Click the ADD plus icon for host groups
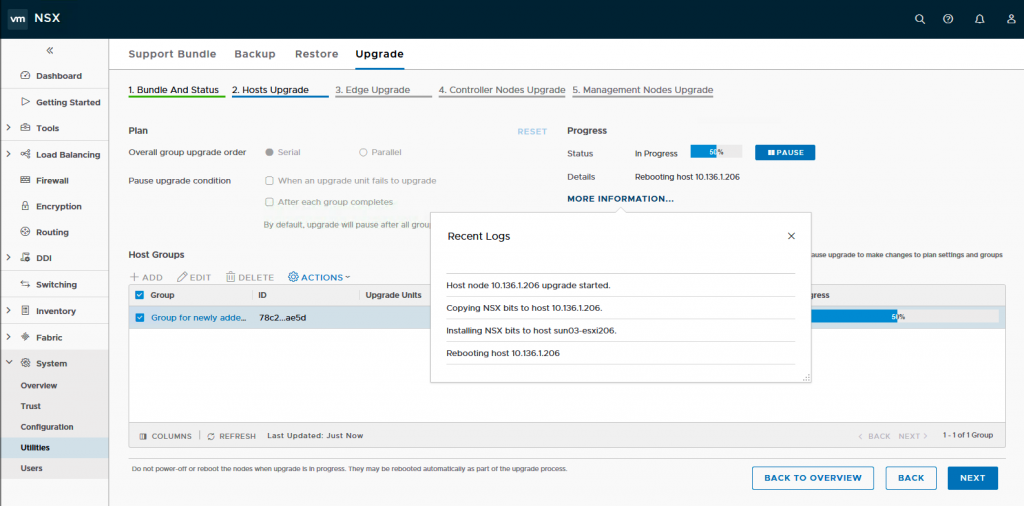The image size is (1024, 506). [134, 277]
